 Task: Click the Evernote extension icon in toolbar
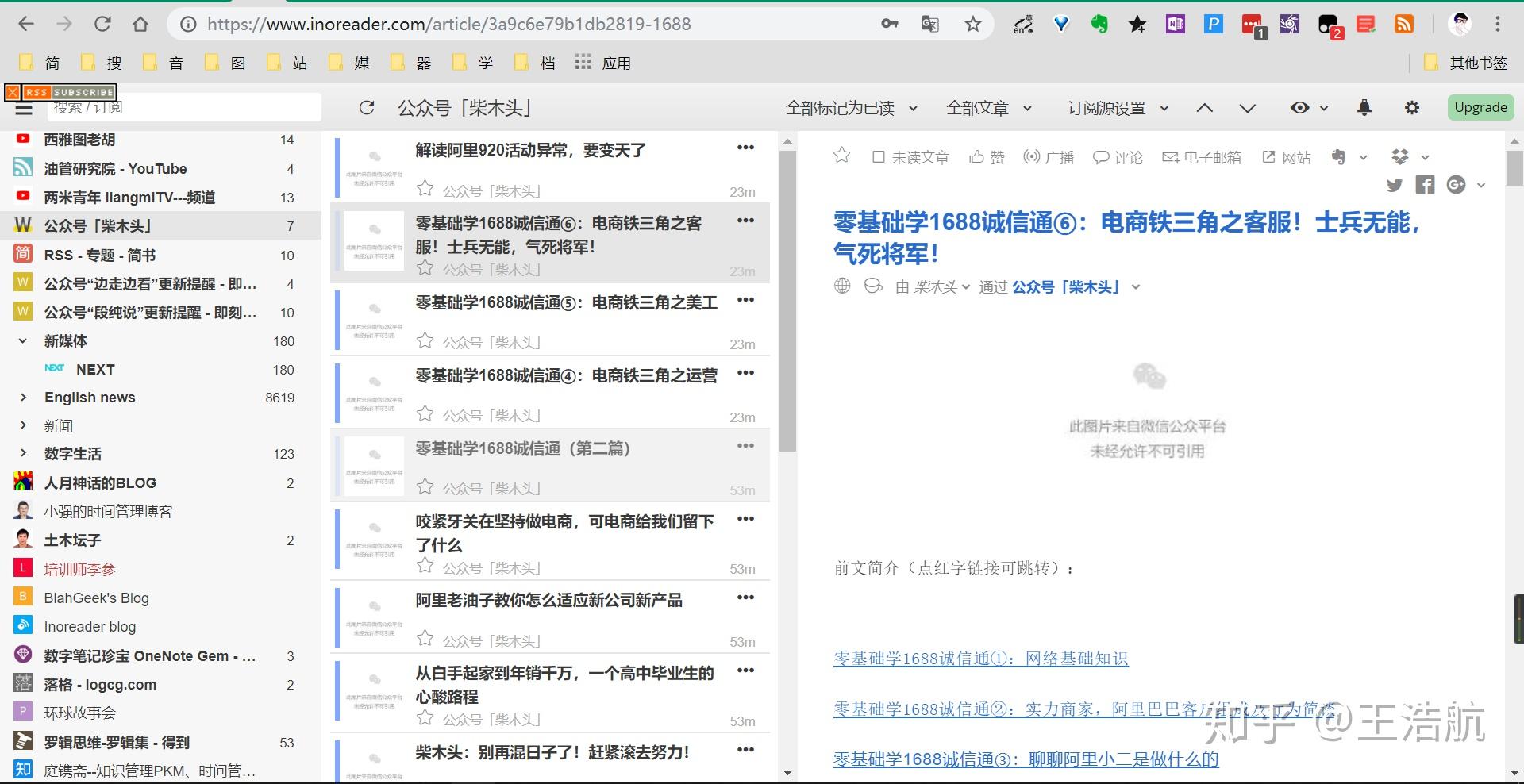point(1099,24)
